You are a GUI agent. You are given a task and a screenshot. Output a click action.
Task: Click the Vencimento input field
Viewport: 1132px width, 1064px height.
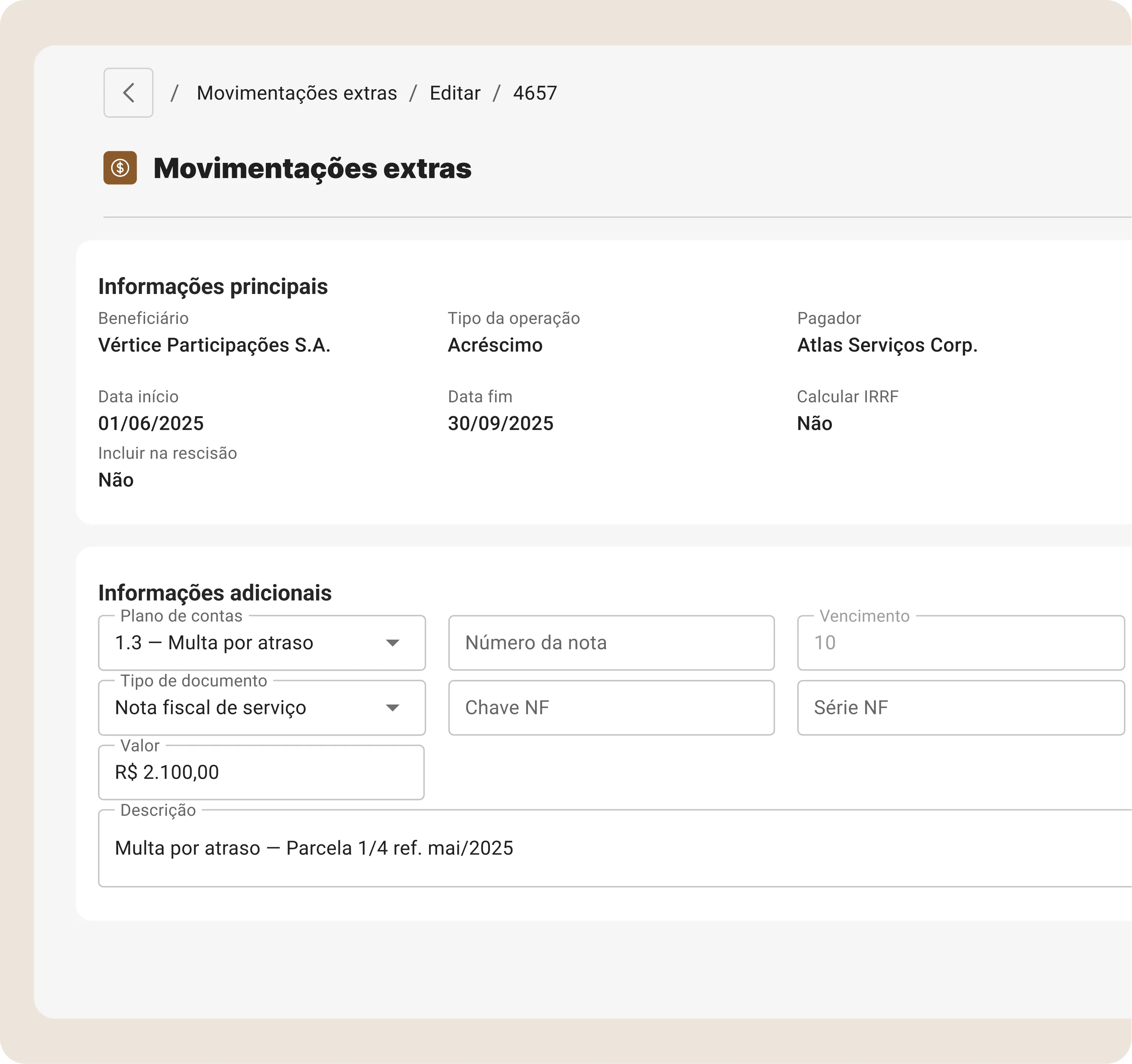tap(960, 643)
